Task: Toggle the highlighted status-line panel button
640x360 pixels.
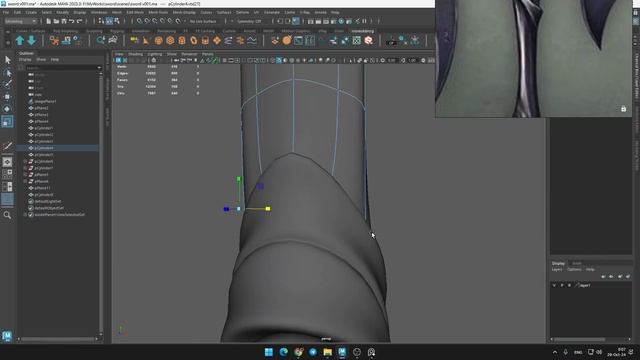Action: coord(296,21)
